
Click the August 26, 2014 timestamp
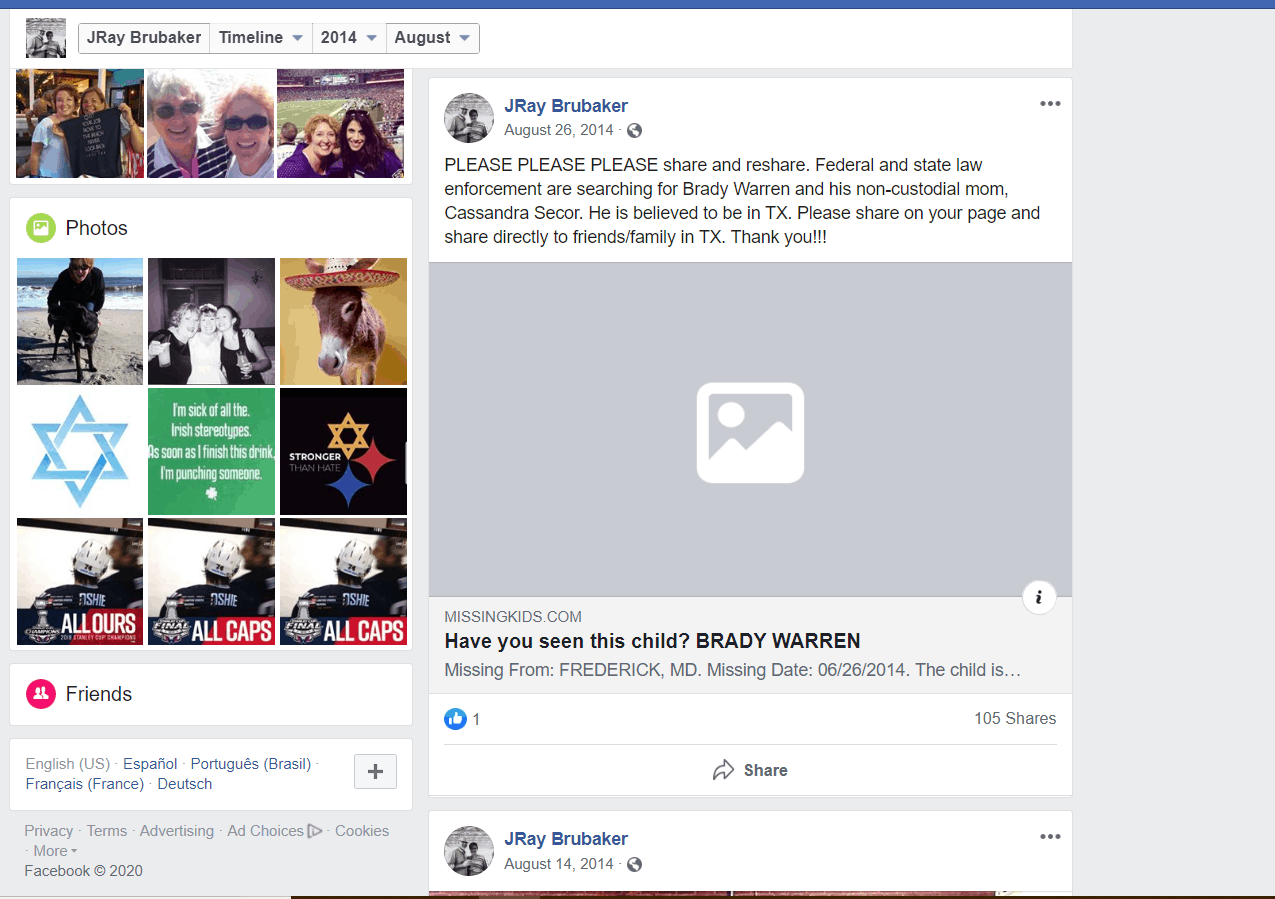(559, 131)
